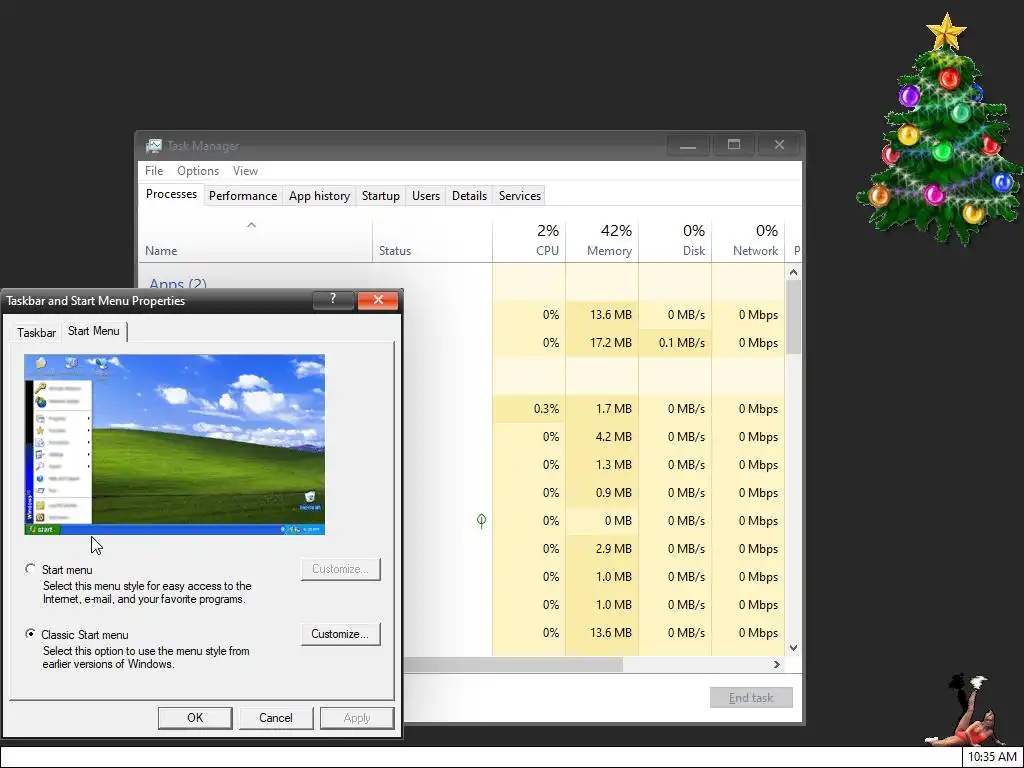The height and width of the screenshot is (768, 1024).
Task: Click the horizontal scrollbar thumb in Task Manager
Action: click(x=513, y=664)
